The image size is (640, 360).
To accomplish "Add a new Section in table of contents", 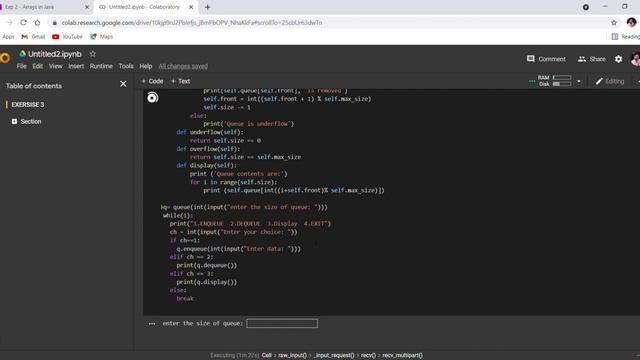I will tap(27, 121).
